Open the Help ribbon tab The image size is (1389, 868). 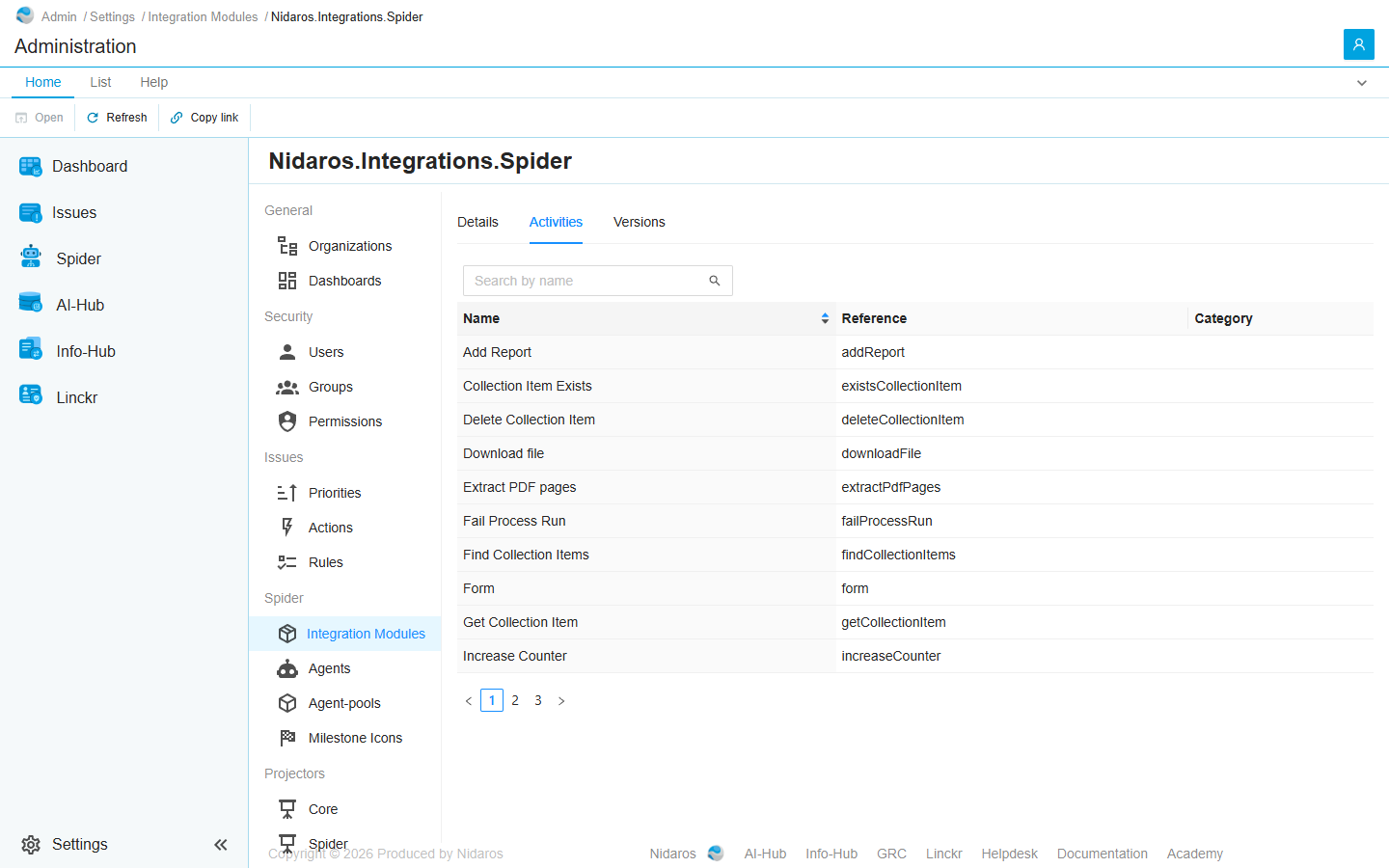pos(153,82)
